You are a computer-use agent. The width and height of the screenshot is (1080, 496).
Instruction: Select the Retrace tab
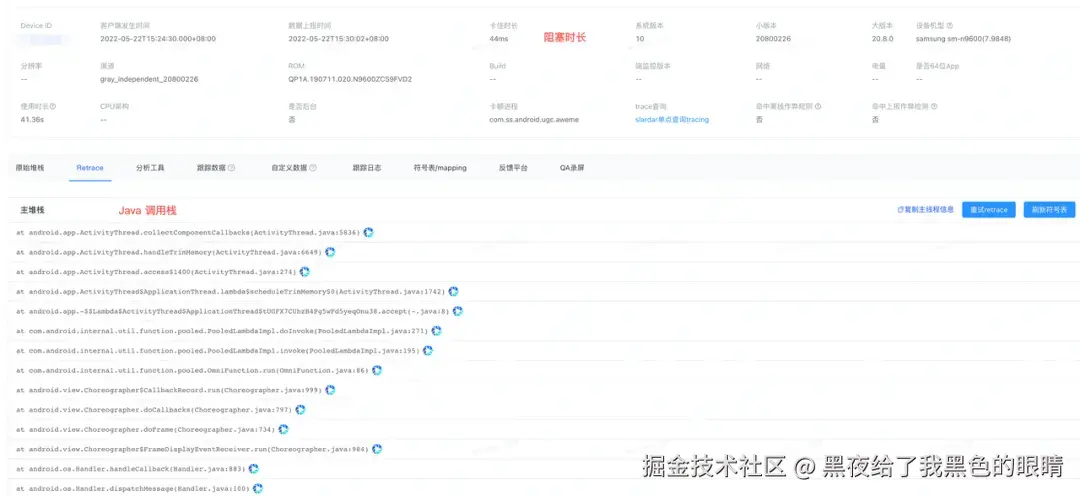pos(90,167)
